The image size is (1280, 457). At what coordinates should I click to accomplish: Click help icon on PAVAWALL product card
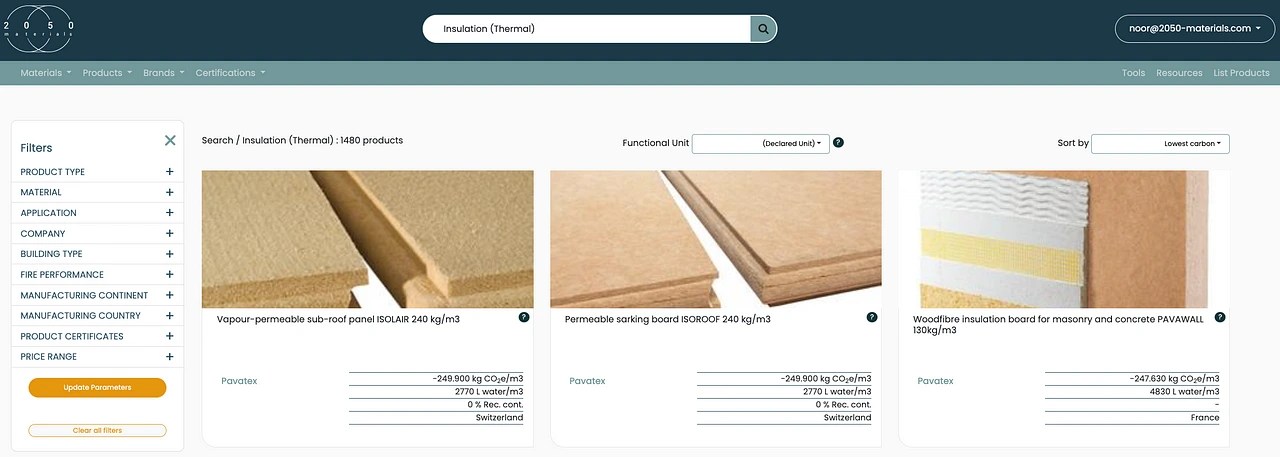click(1220, 317)
